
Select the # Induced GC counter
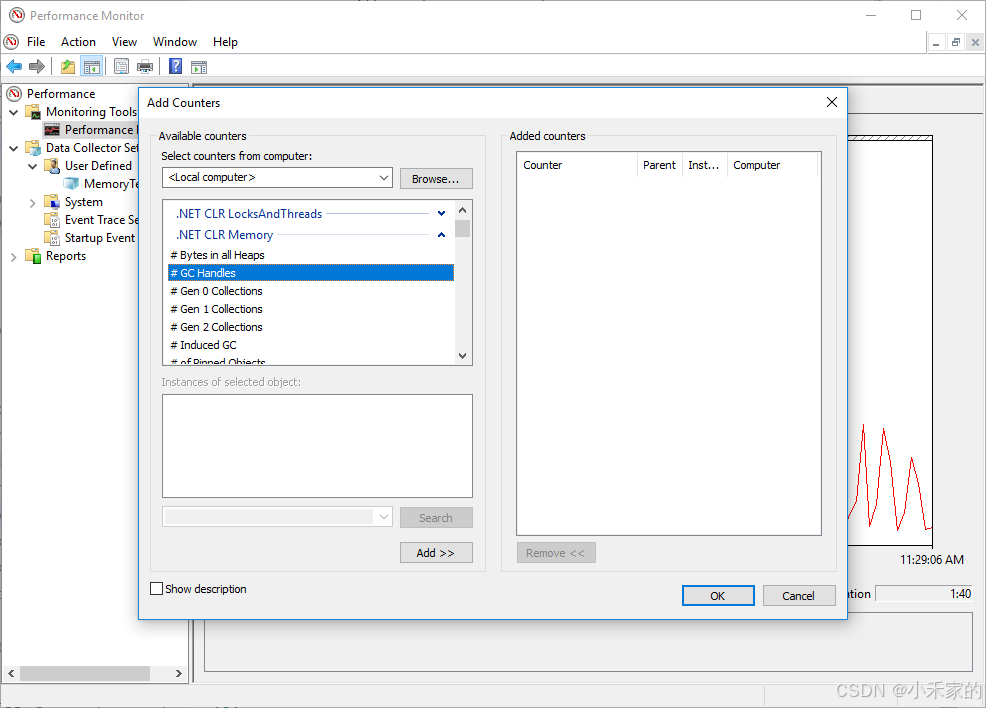tap(311, 345)
